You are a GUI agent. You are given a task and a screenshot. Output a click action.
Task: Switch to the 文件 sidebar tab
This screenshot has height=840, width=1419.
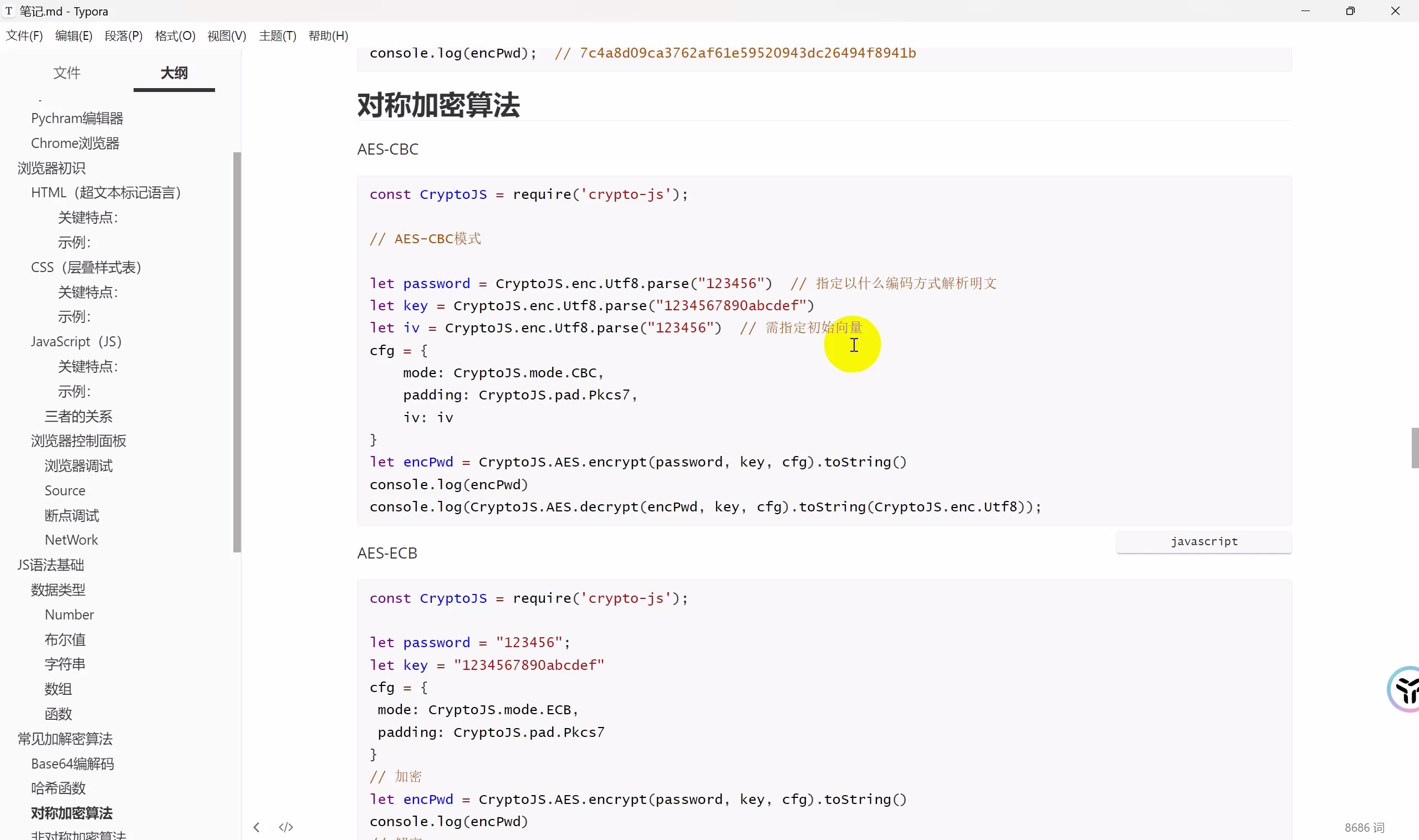coord(67,73)
